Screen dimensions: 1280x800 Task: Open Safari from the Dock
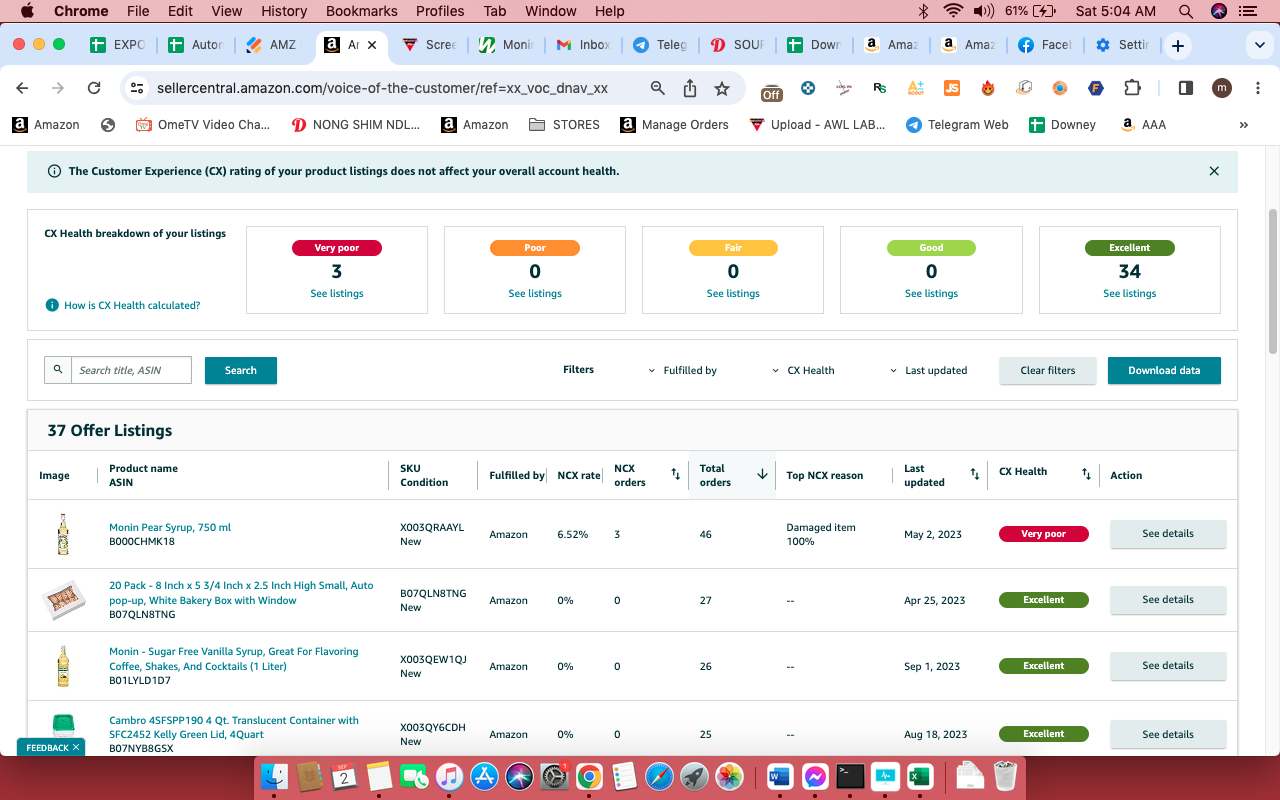point(659,776)
